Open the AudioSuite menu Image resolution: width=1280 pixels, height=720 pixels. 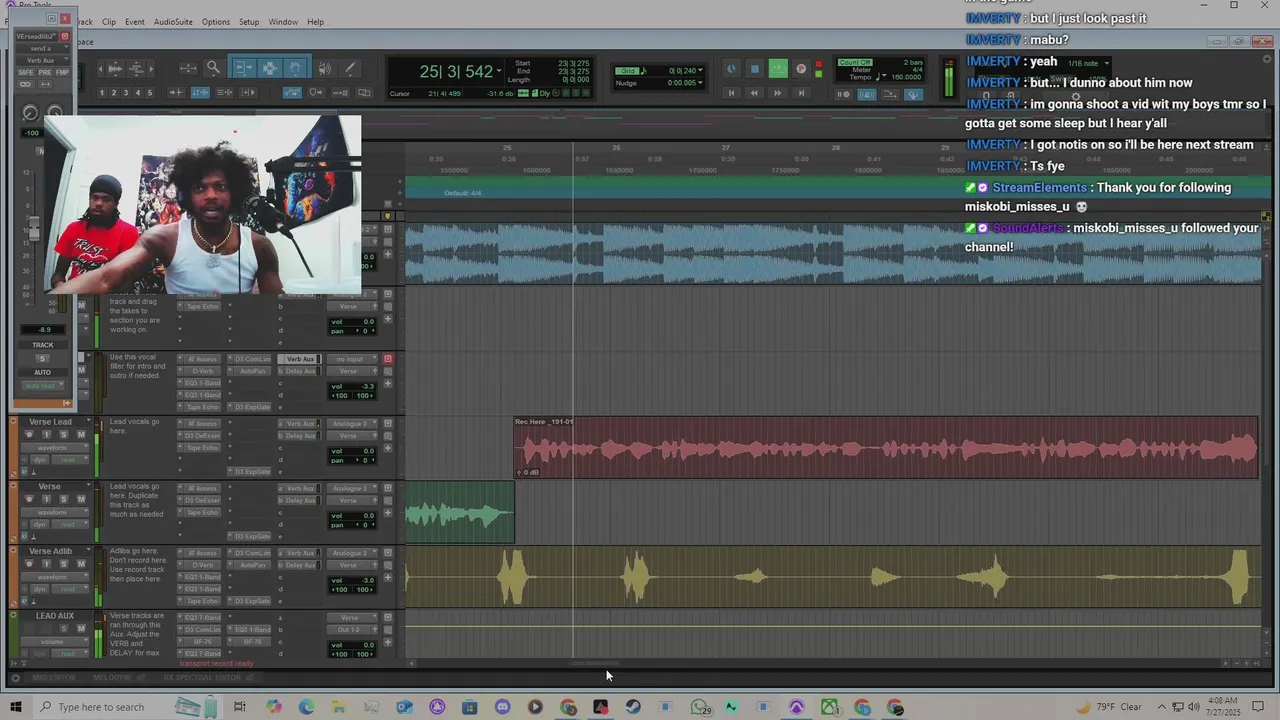pyautogui.click(x=173, y=22)
